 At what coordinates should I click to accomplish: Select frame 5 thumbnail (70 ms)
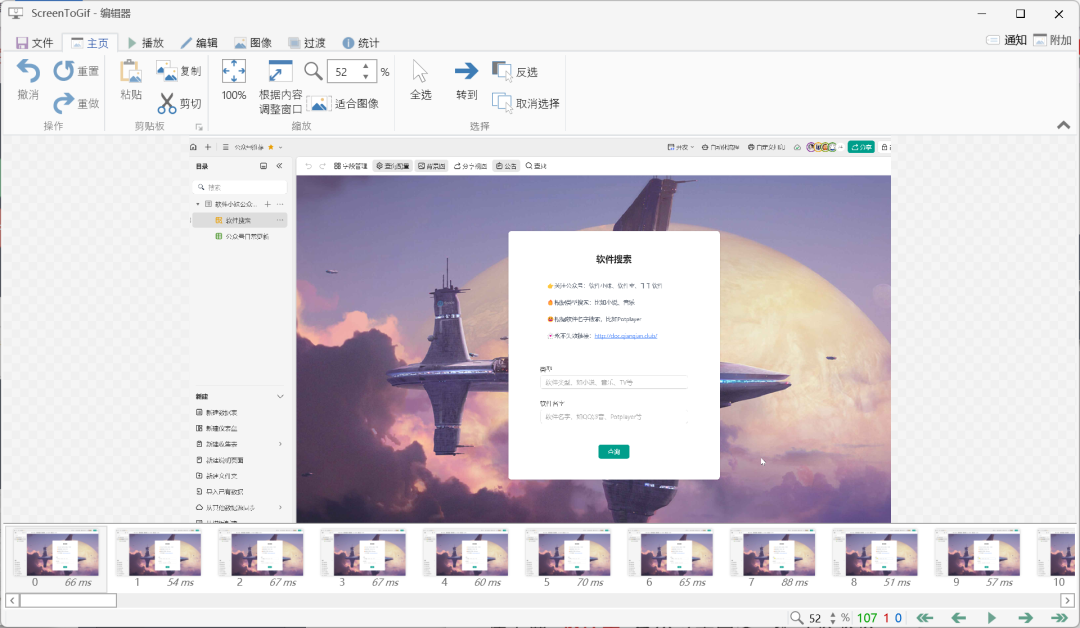tap(570, 558)
